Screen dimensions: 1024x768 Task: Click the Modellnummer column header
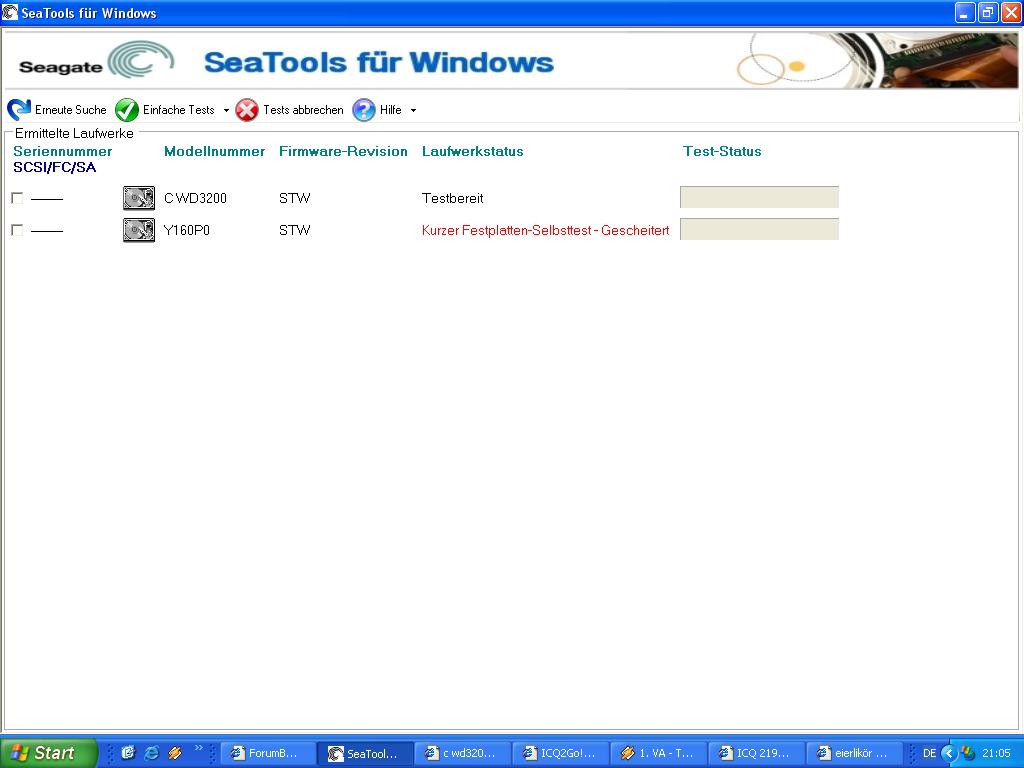click(214, 152)
